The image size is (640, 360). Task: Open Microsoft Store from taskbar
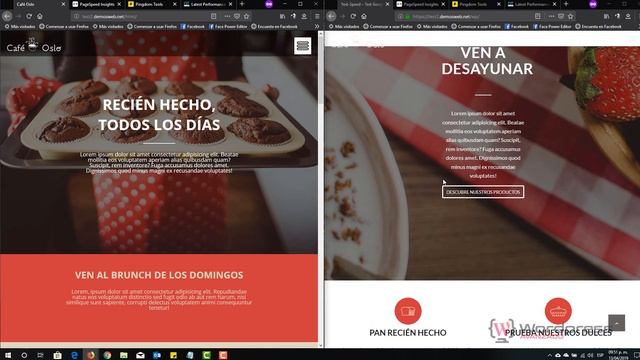click(x=57, y=355)
